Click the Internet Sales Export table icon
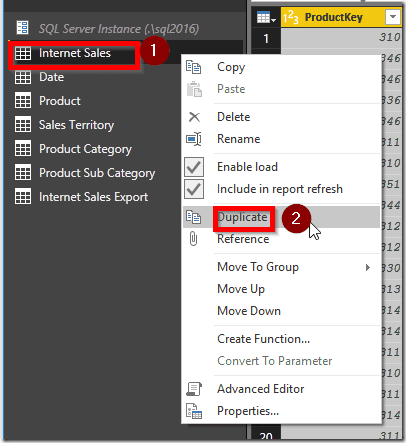Image resolution: width=406 pixels, height=443 pixels. pos(23,197)
